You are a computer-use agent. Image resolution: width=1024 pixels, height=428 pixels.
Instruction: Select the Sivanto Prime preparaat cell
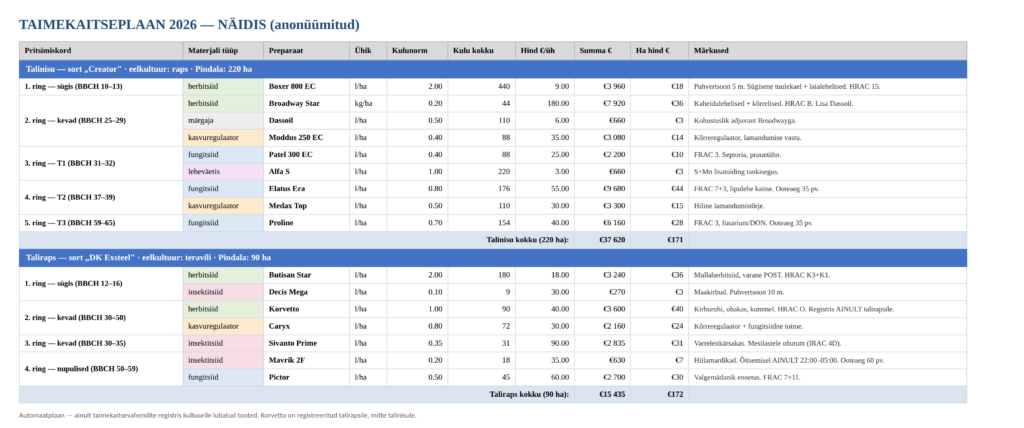click(306, 343)
